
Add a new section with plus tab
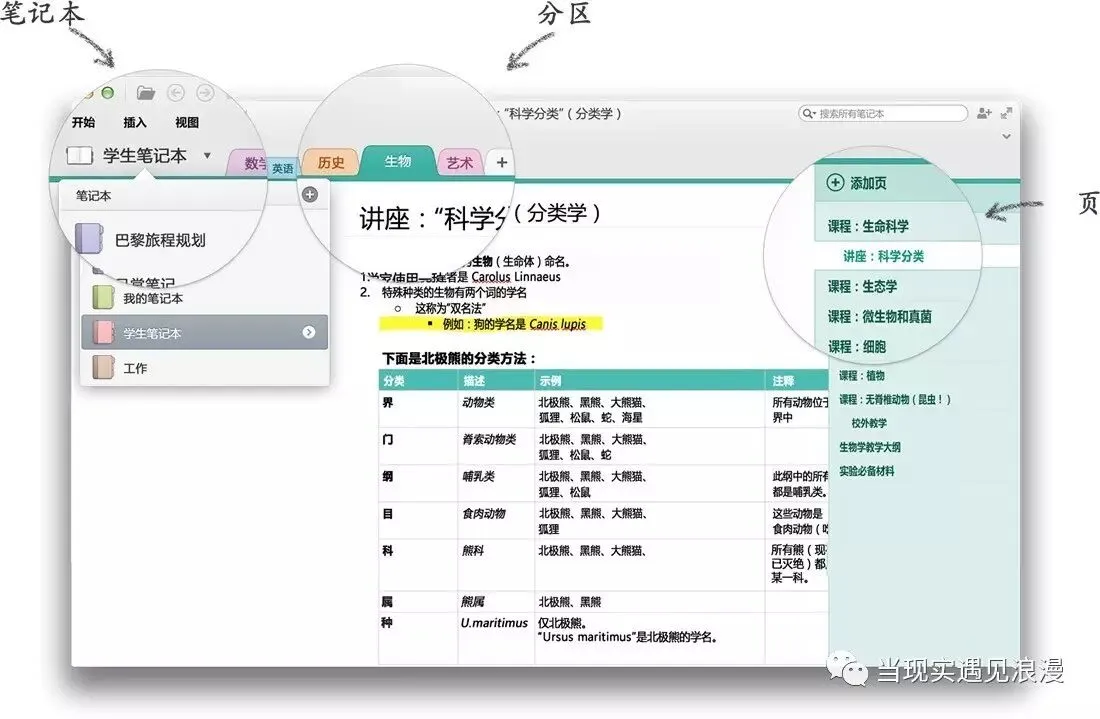coord(502,163)
